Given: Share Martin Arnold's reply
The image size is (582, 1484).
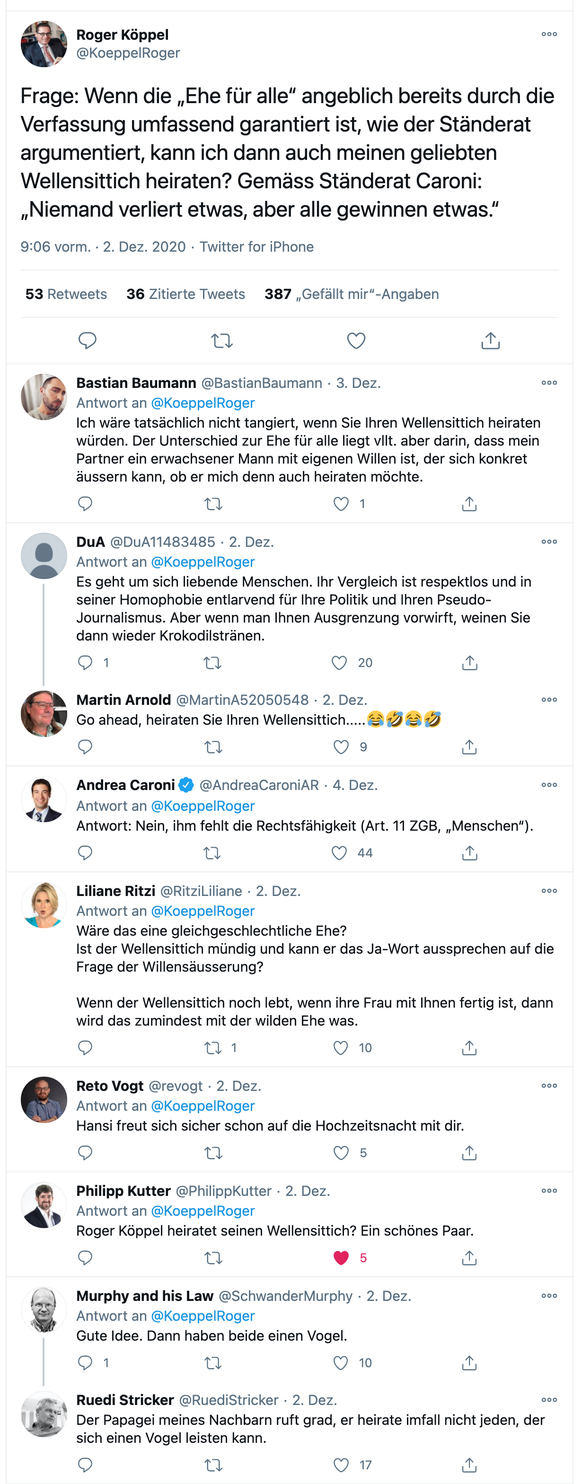Looking at the screenshot, I should 469,747.
